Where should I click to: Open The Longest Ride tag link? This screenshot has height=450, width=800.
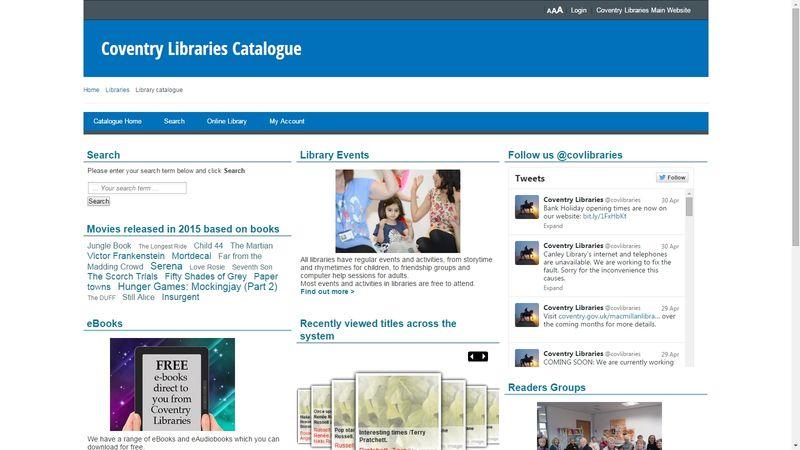163,246
